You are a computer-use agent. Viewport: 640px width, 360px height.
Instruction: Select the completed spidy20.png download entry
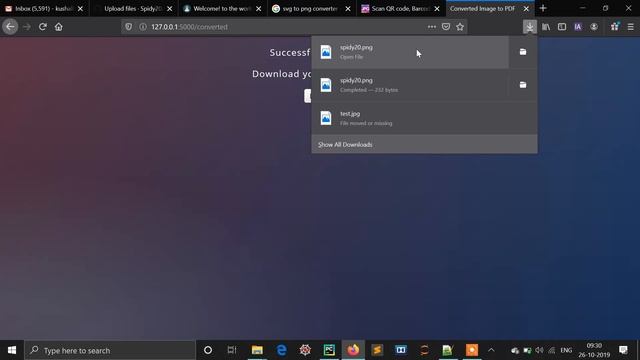tap(410, 85)
